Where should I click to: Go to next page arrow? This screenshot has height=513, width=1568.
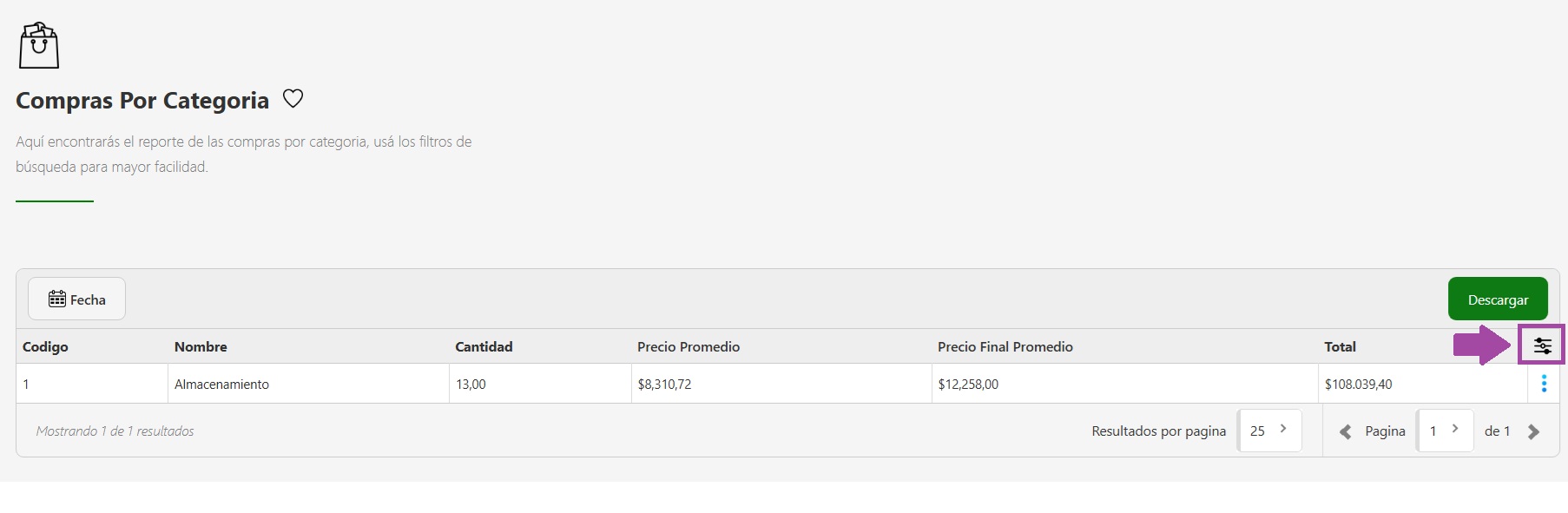tap(1533, 431)
